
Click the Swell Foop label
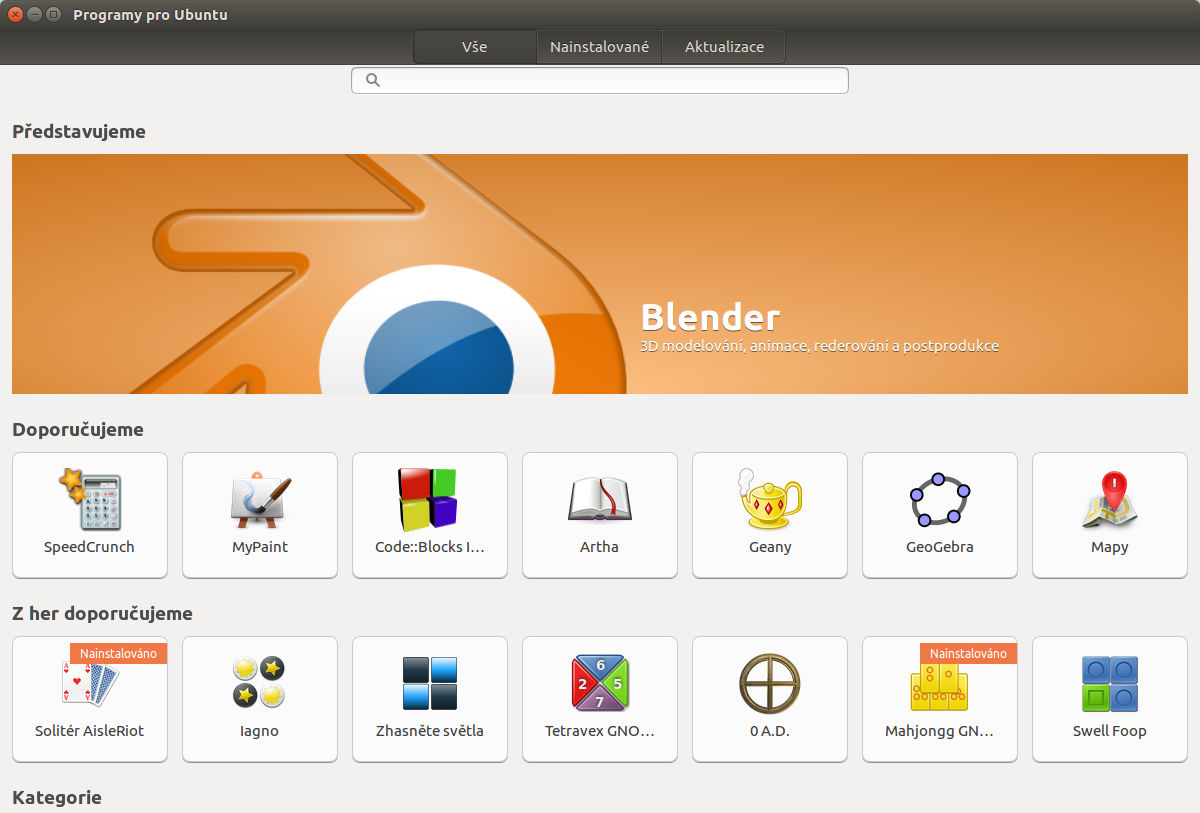coord(1110,731)
